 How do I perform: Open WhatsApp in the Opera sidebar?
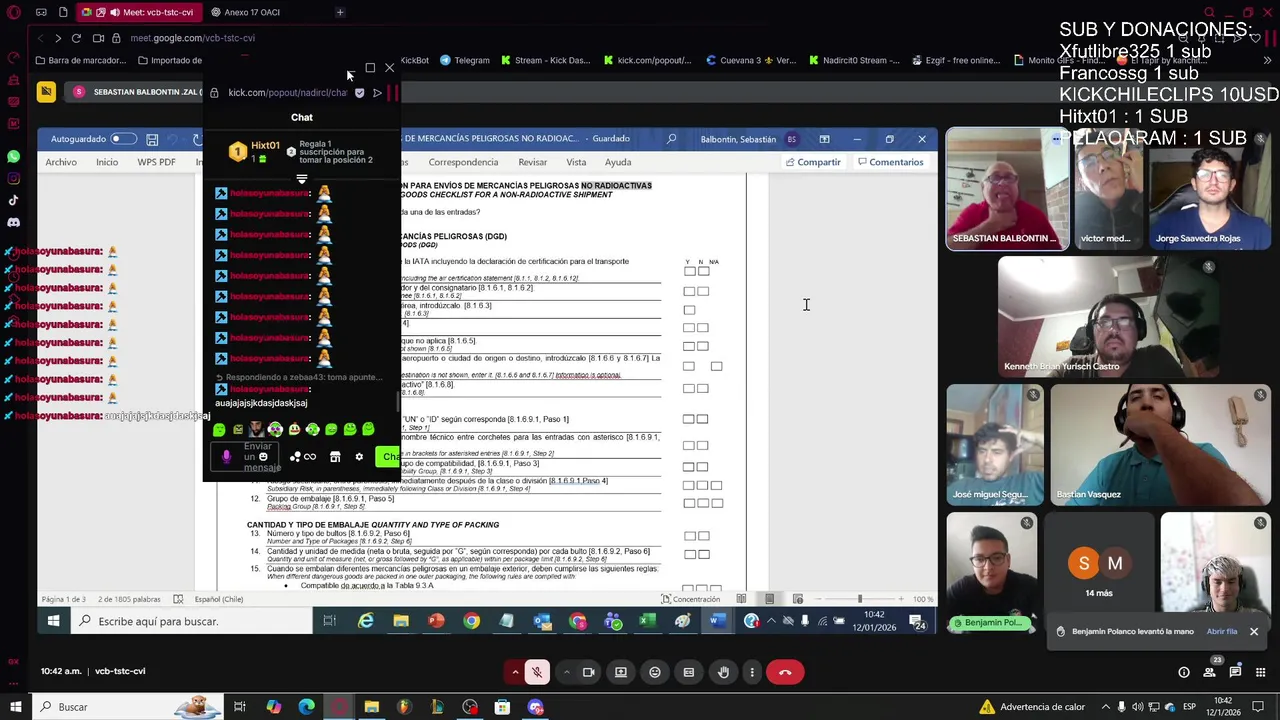coord(13,157)
